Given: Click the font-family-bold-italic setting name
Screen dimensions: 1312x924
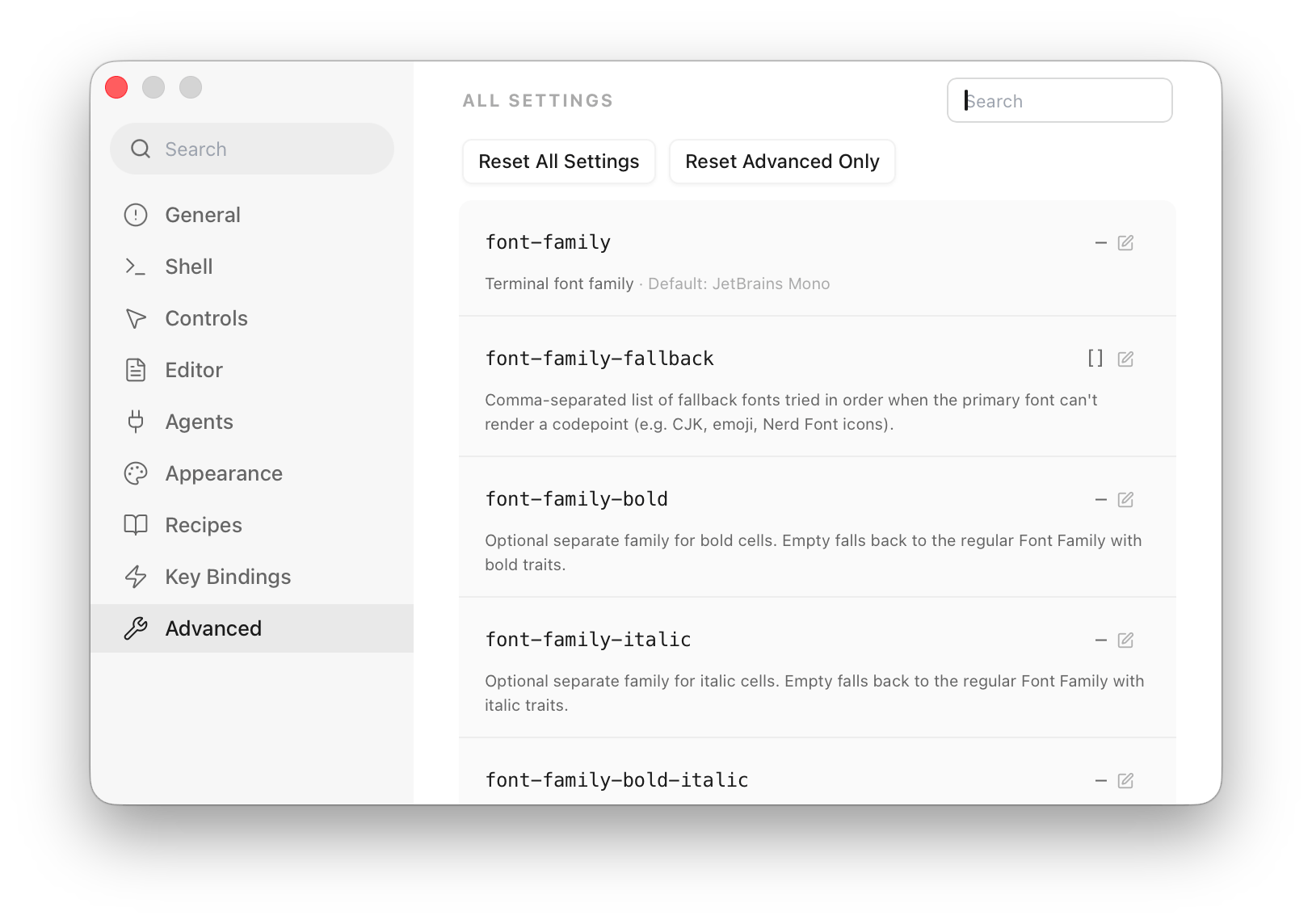Looking at the screenshot, I should click(x=616, y=780).
